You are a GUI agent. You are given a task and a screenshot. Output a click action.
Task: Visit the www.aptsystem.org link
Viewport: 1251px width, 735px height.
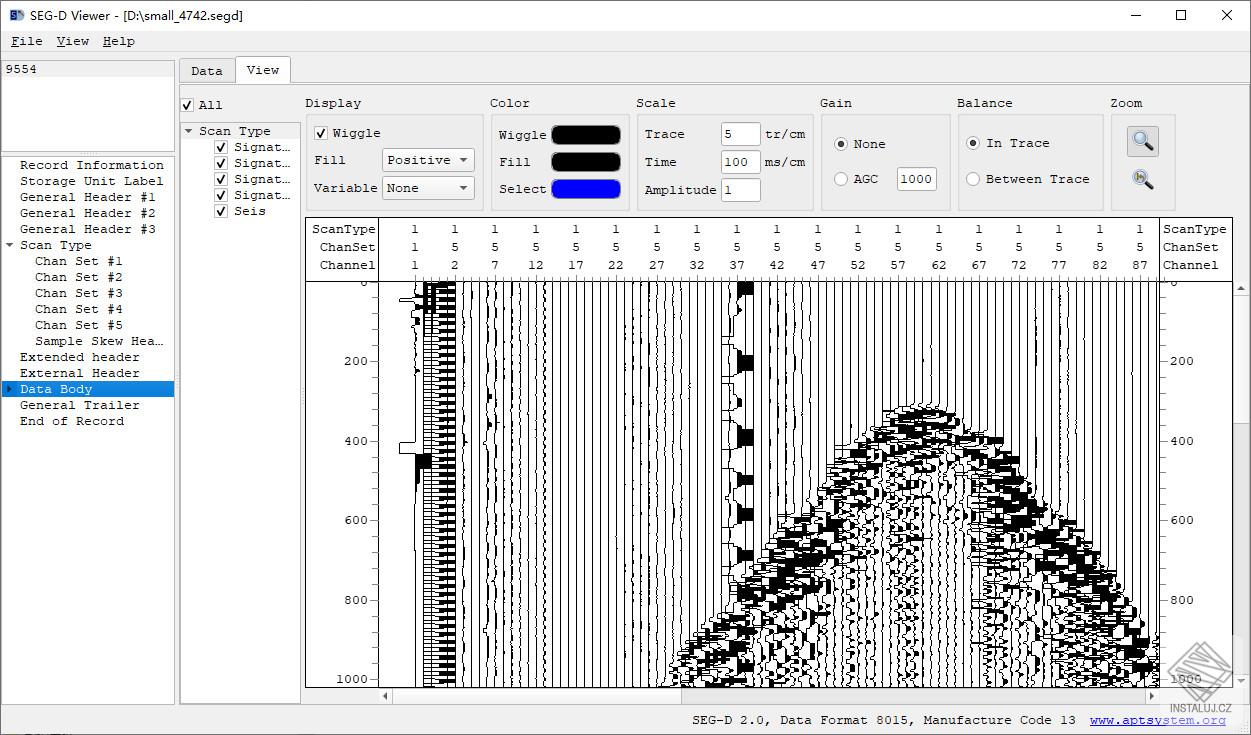pyautogui.click(x=1156, y=719)
